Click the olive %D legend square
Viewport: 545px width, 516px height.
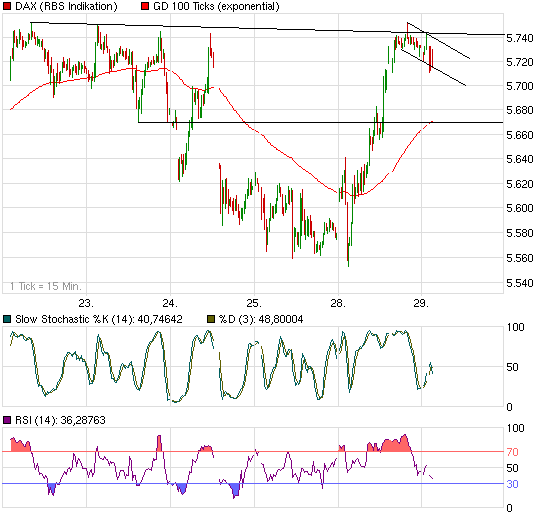211,319
